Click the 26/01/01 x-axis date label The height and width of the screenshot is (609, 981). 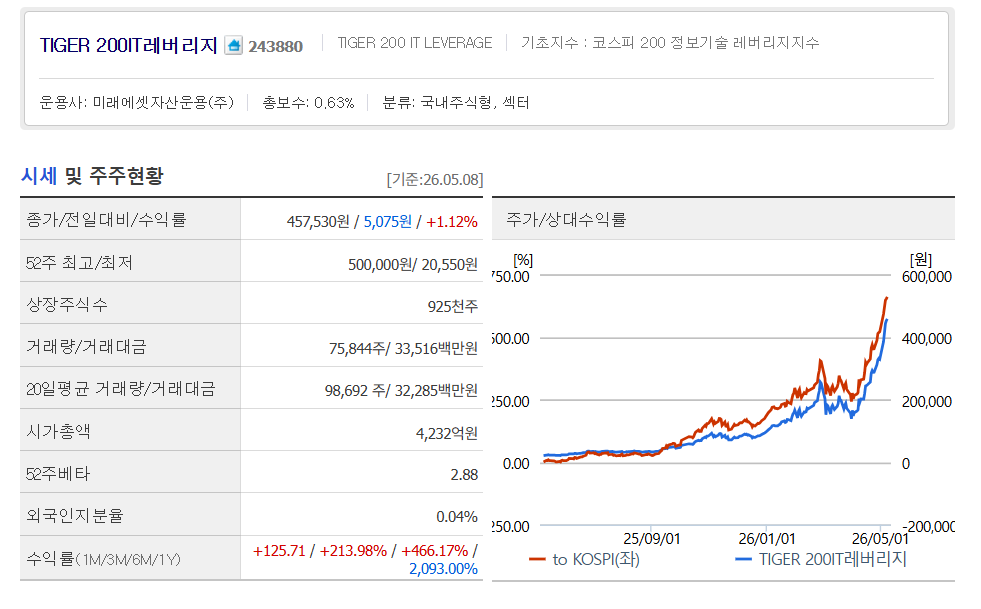766,539
